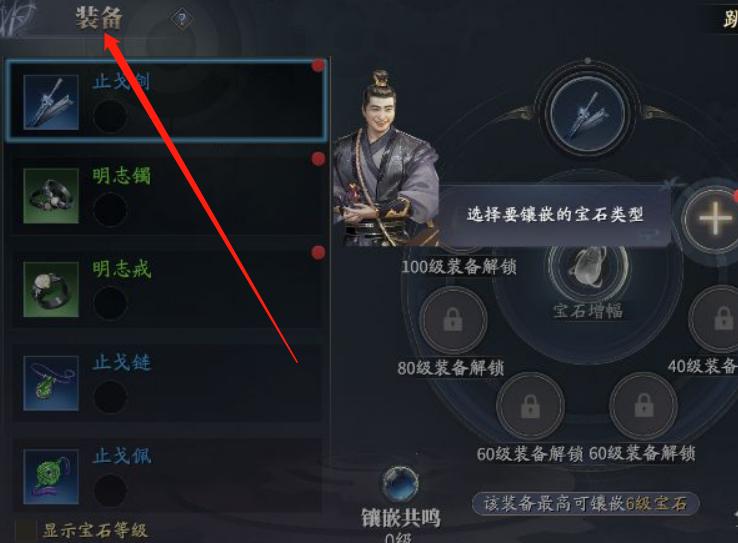This screenshot has height=543, width=738.
Task: Click the empty gem socket under 明志镯
Action: click(x=110, y=210)
